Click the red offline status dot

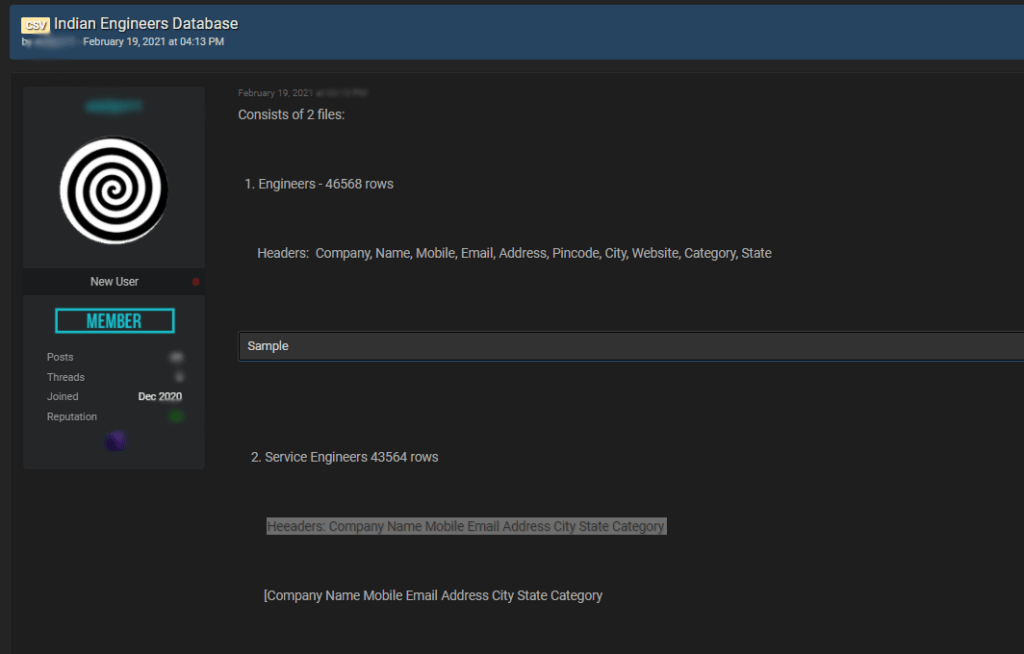195,282
